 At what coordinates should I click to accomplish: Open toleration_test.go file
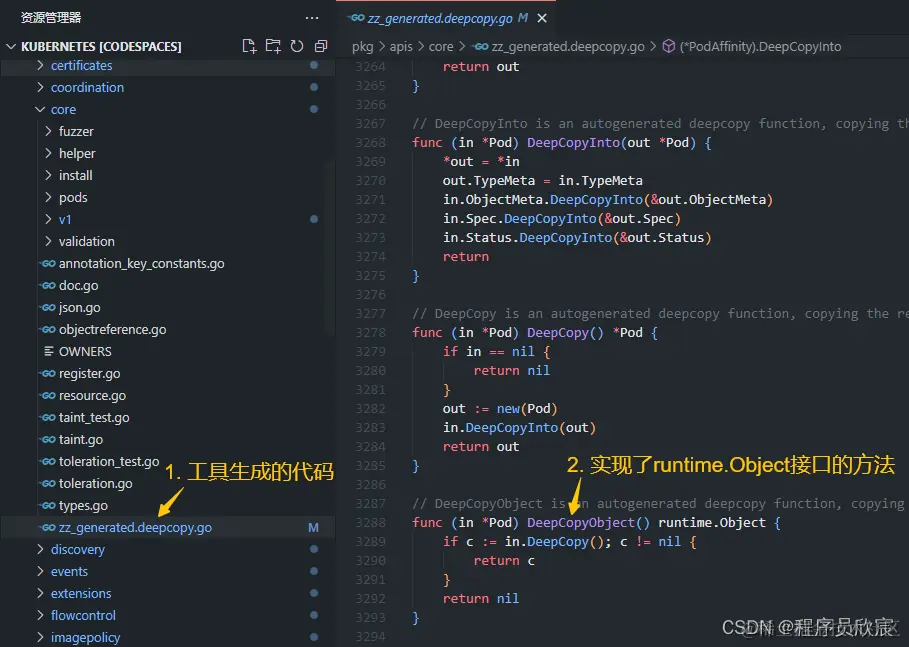tap(109, 461)
